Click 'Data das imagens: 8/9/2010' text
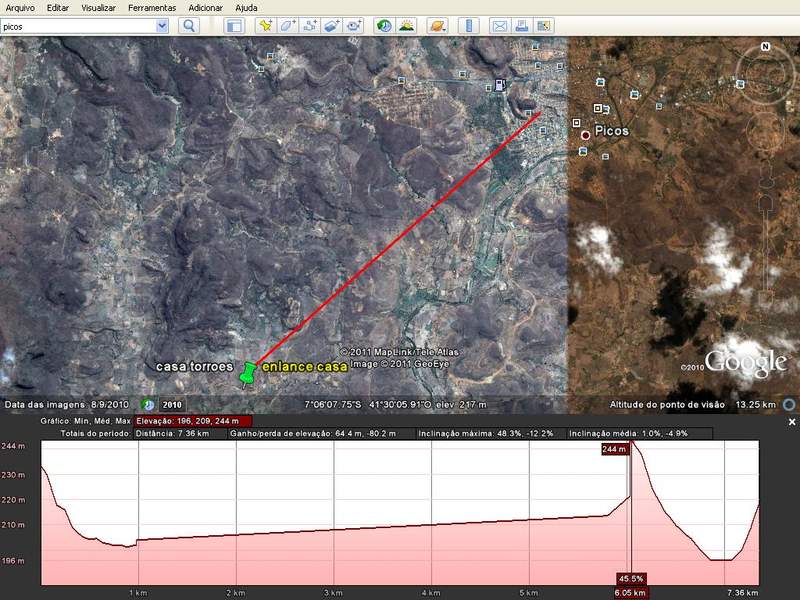This screenshot has height=600, width=800. tap(67, 405)
